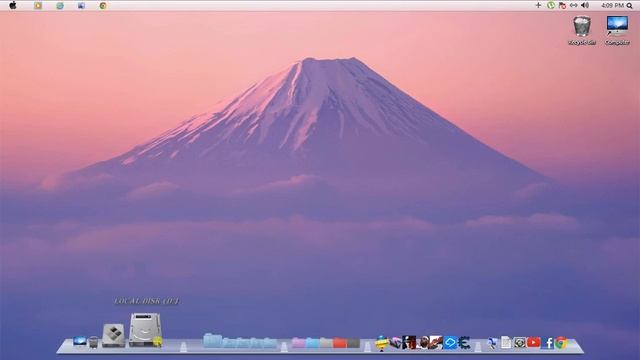Click the teal globe icon in the top bar
Viewport: 640px width, 360px height.
click(60, 6)
